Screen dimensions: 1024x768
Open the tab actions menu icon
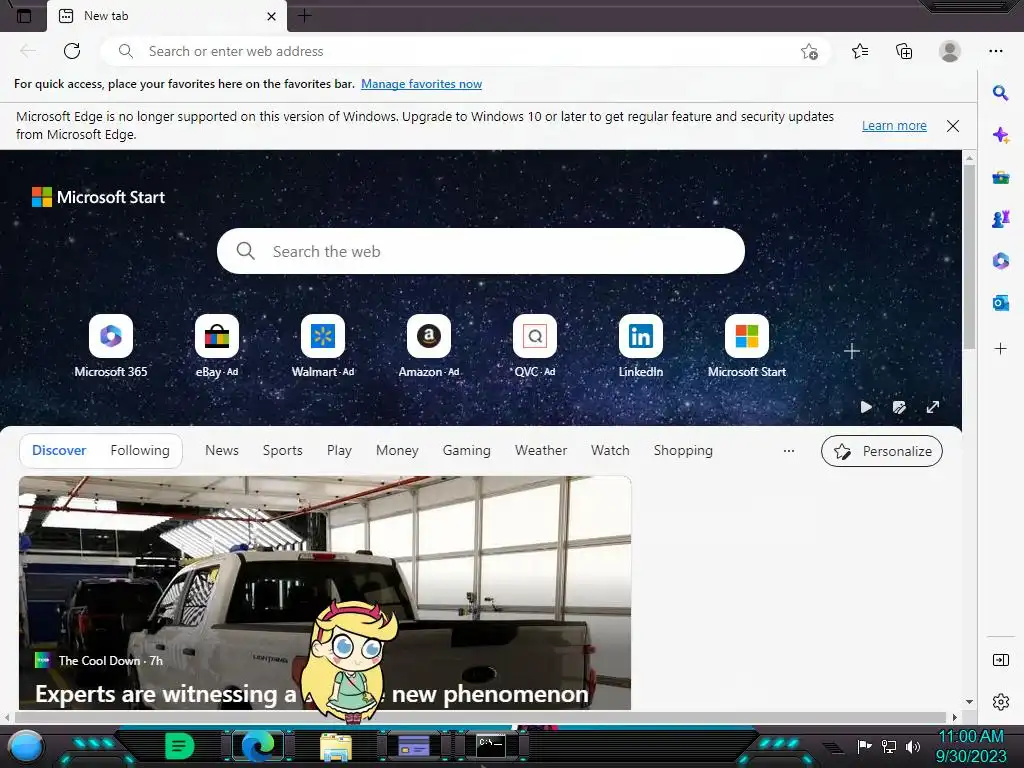click(24, 16)
